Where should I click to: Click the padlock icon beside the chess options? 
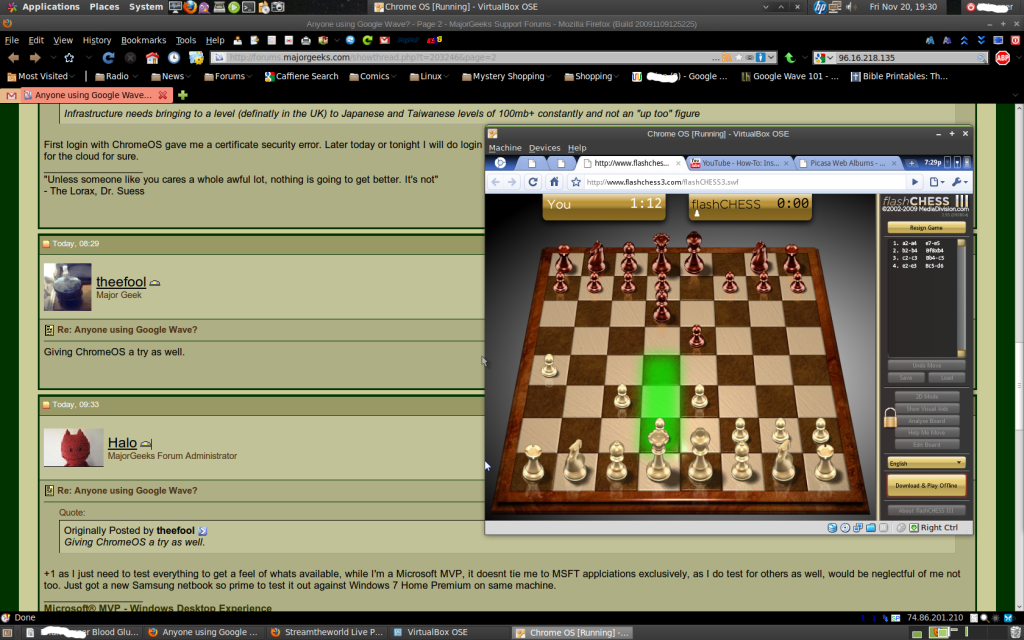pos(889,419)
